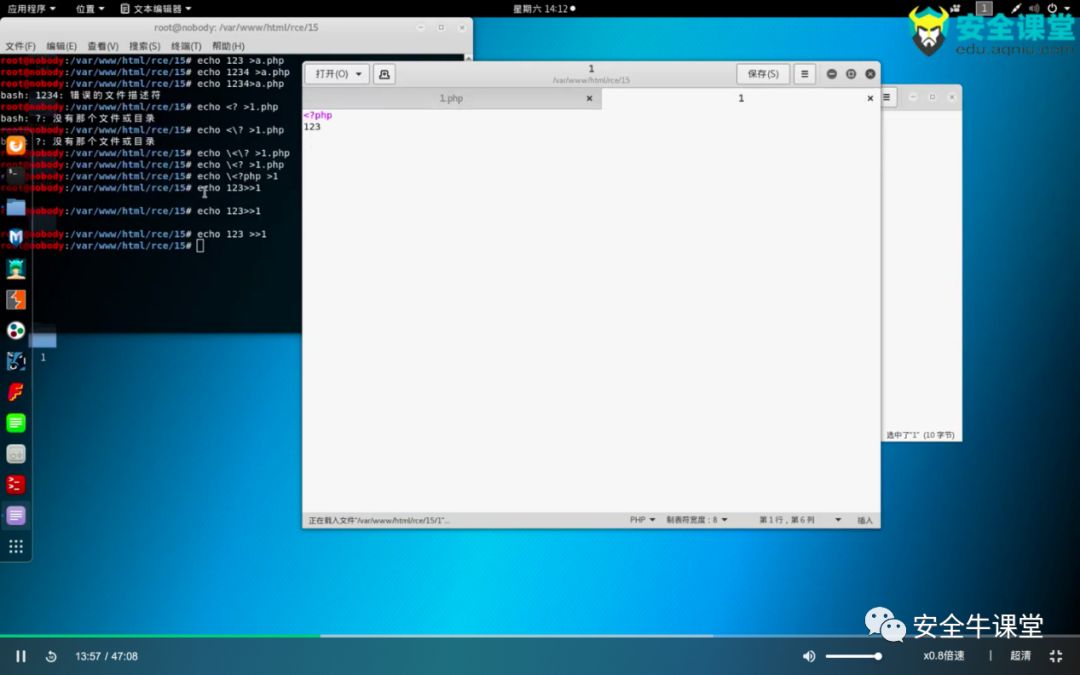Switch to the 1.php tab
The image size is (1080, 675).
point(451,98)
